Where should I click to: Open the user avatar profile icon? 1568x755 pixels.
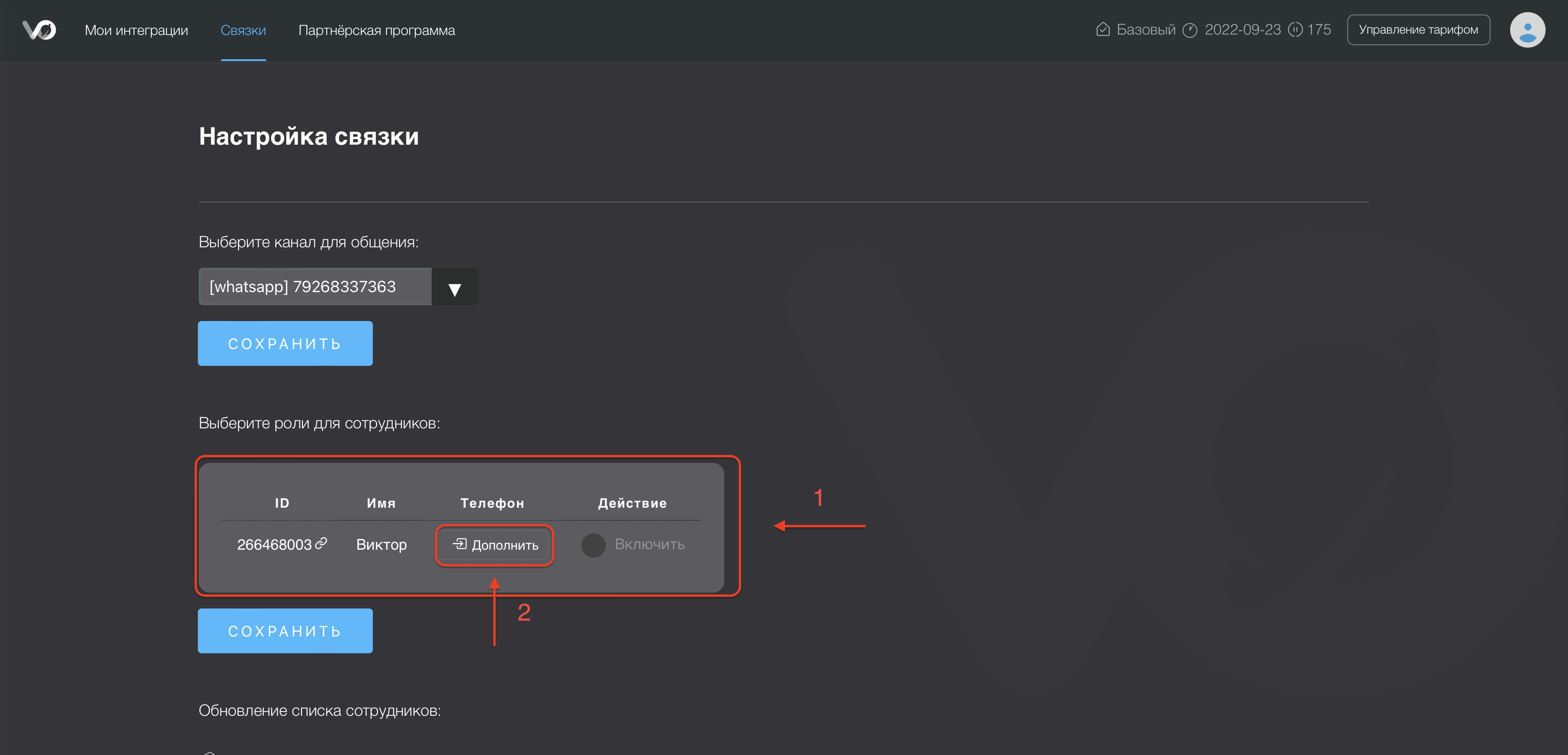coord(1526,30)
